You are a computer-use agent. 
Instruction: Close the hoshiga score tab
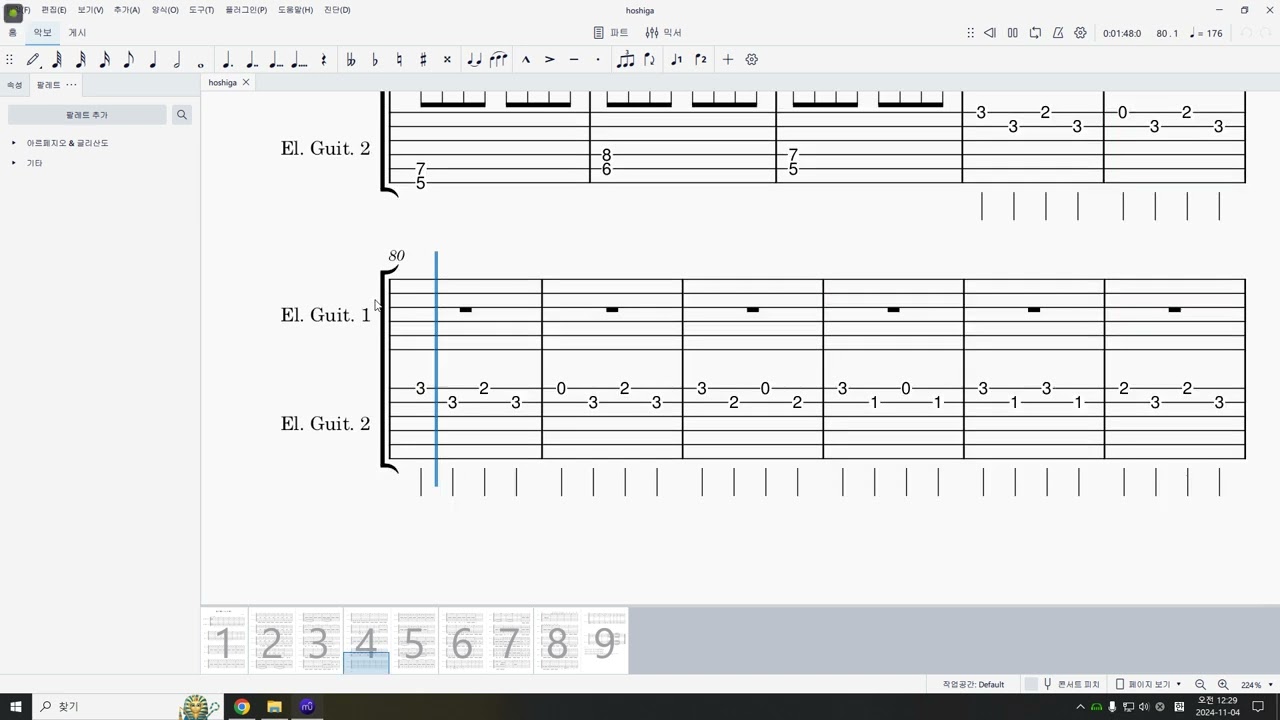click(x=246, y=82)
